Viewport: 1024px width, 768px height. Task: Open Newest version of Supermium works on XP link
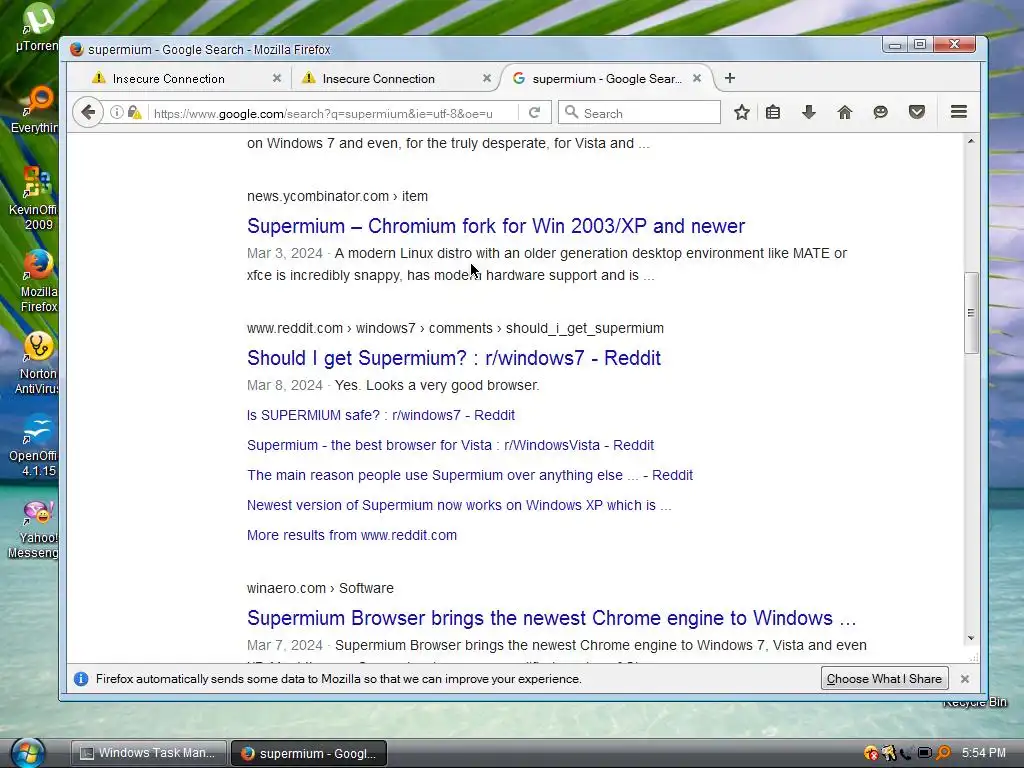459,505
